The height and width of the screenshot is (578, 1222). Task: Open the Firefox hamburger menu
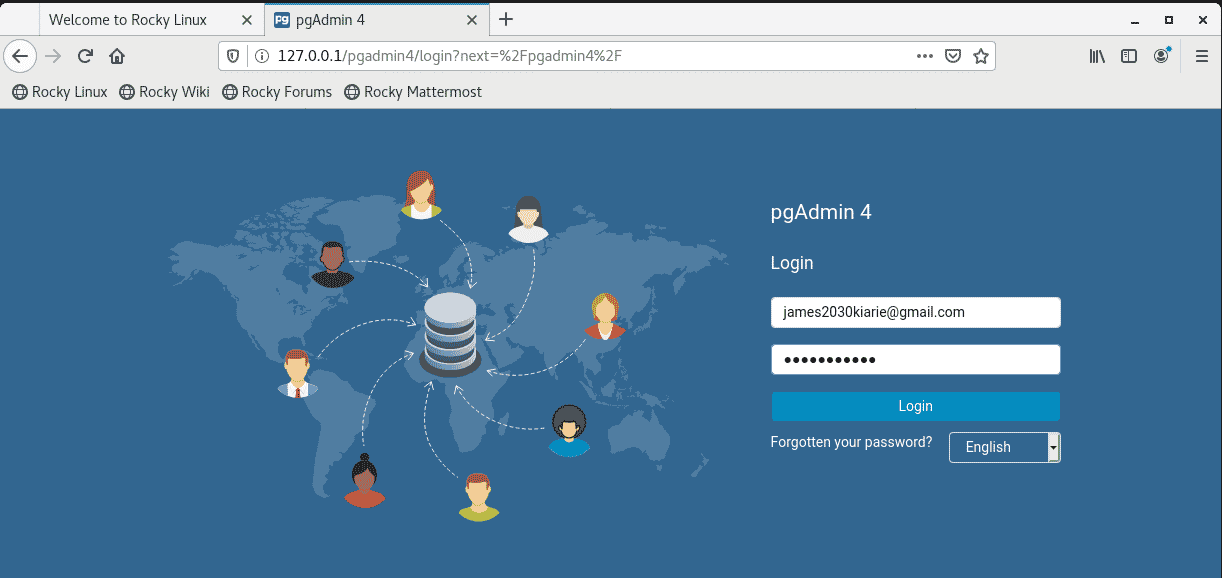(1202, 56)
